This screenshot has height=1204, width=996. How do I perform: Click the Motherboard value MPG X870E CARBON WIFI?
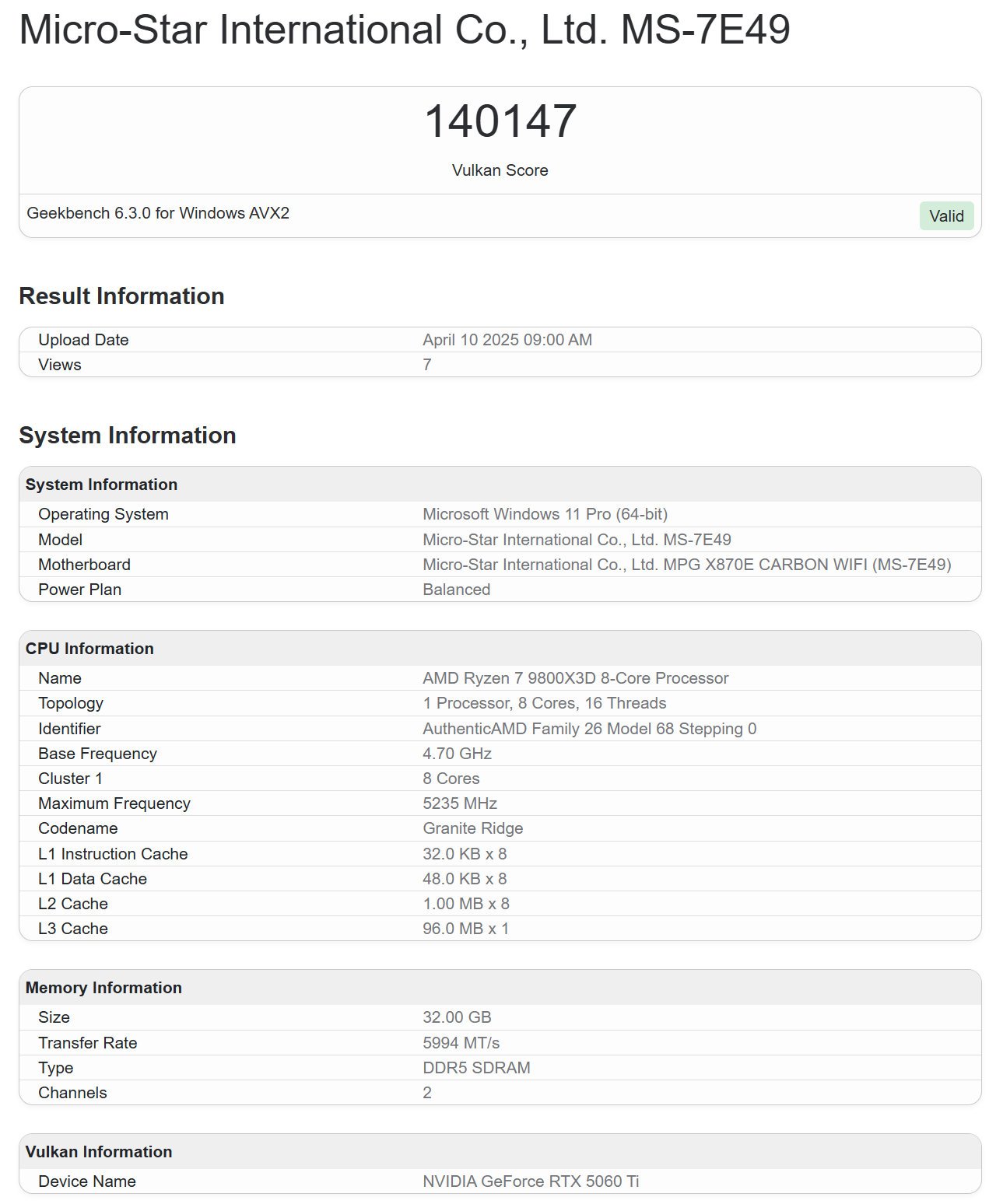(686, 564)
